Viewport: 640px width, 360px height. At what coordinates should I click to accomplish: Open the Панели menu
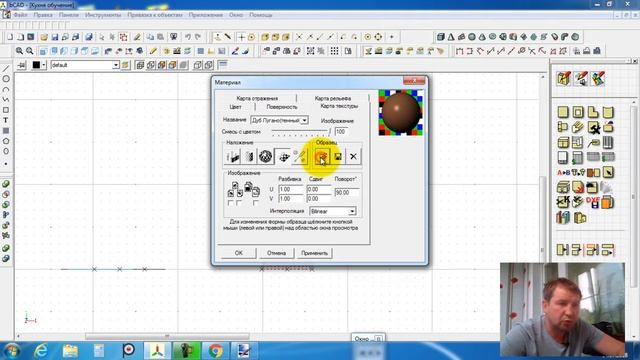pos(68,15)
